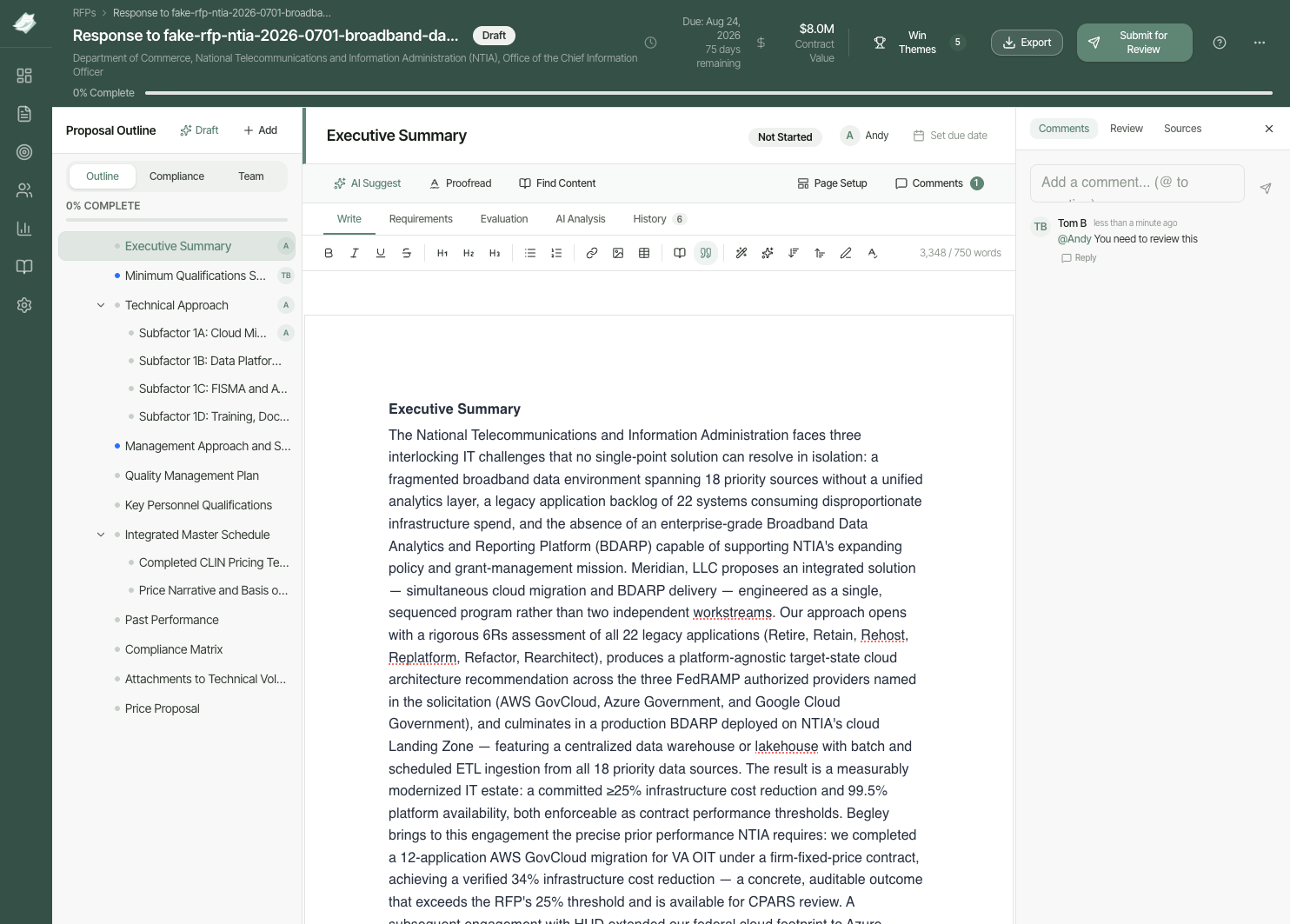The height and width of the screenshot is (924, 1290).
Task: Switch to the Sources panel tab
Action: [1182, 129]
